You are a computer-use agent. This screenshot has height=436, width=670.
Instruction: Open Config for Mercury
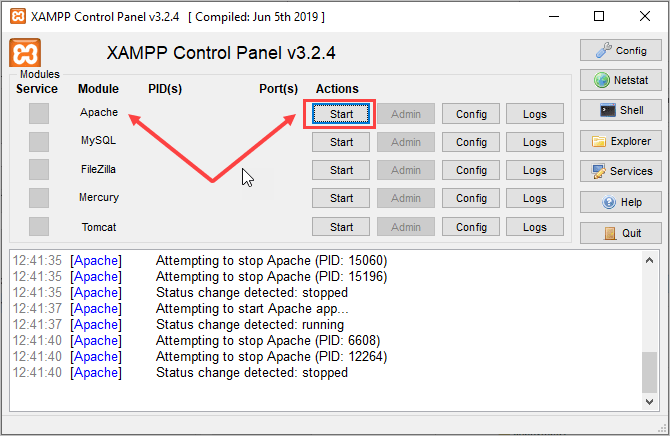click(471, 198)
